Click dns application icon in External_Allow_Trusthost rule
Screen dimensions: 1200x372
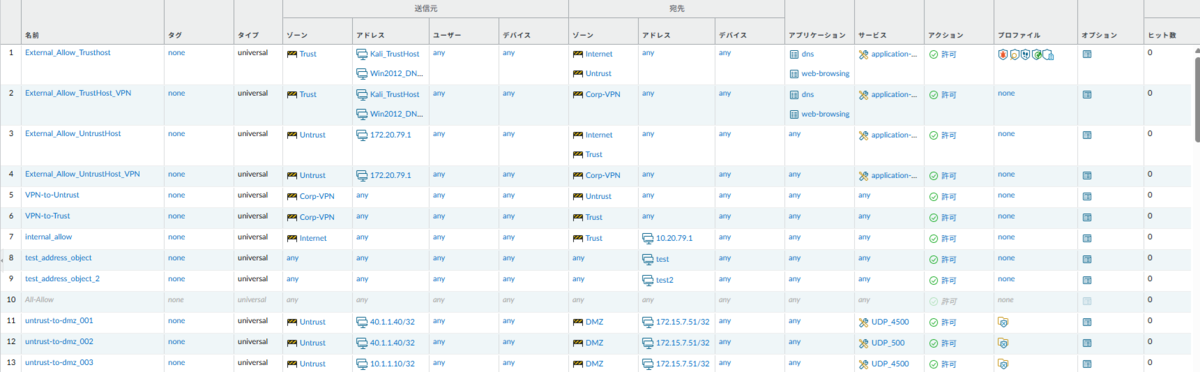tap(794, 54)
